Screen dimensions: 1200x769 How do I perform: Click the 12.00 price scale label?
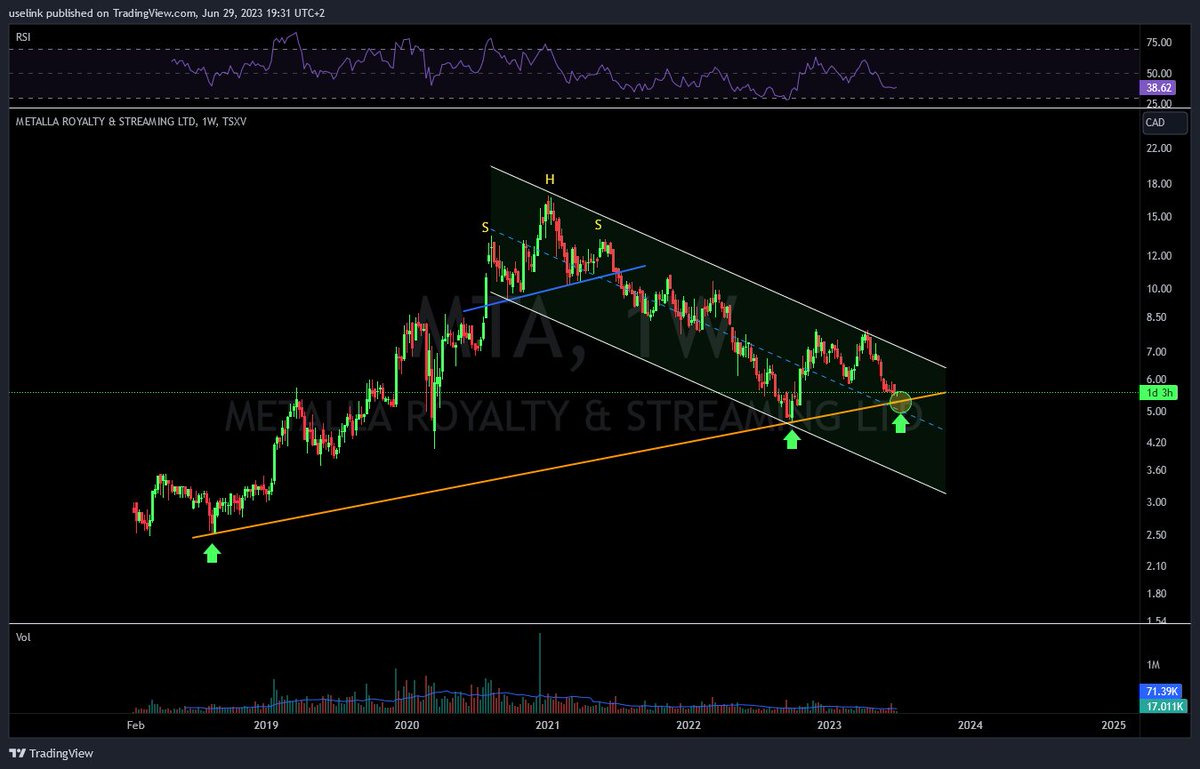pos(1159,256)
